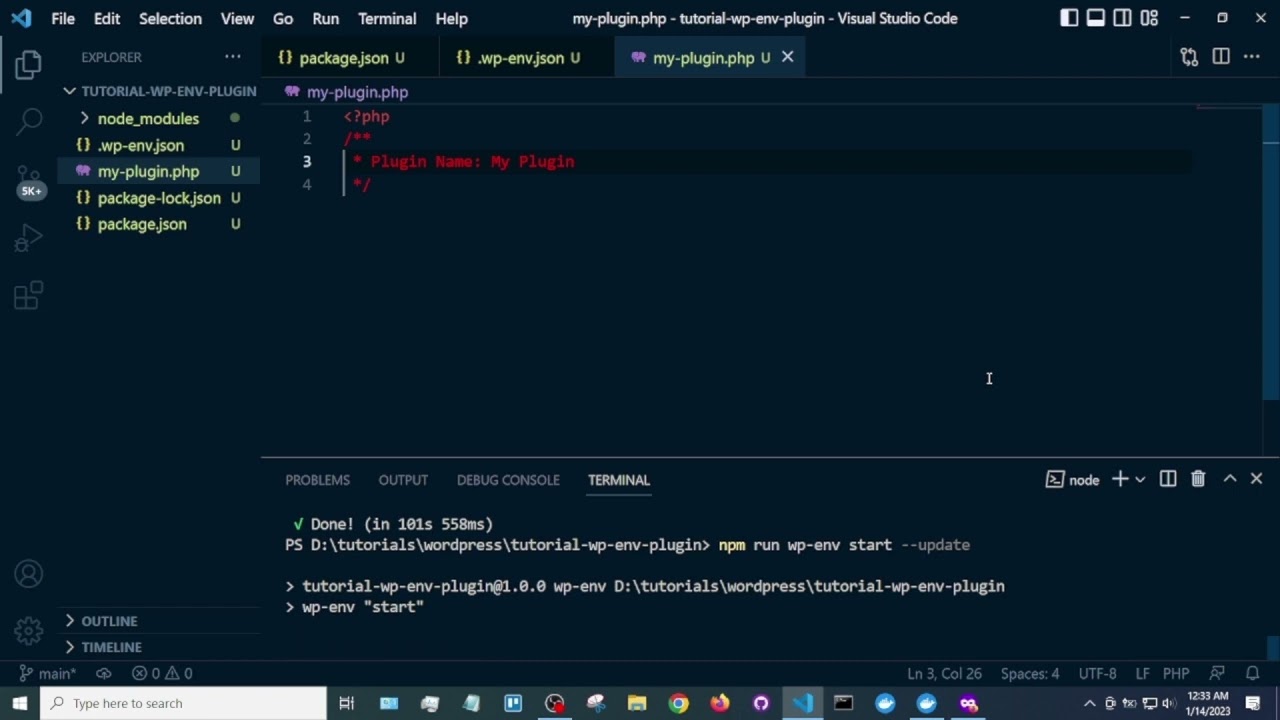Viewport: 1280px width, 720px height.
Task: Open the Customize Layout icon
Action: [x=1149, y=18]
